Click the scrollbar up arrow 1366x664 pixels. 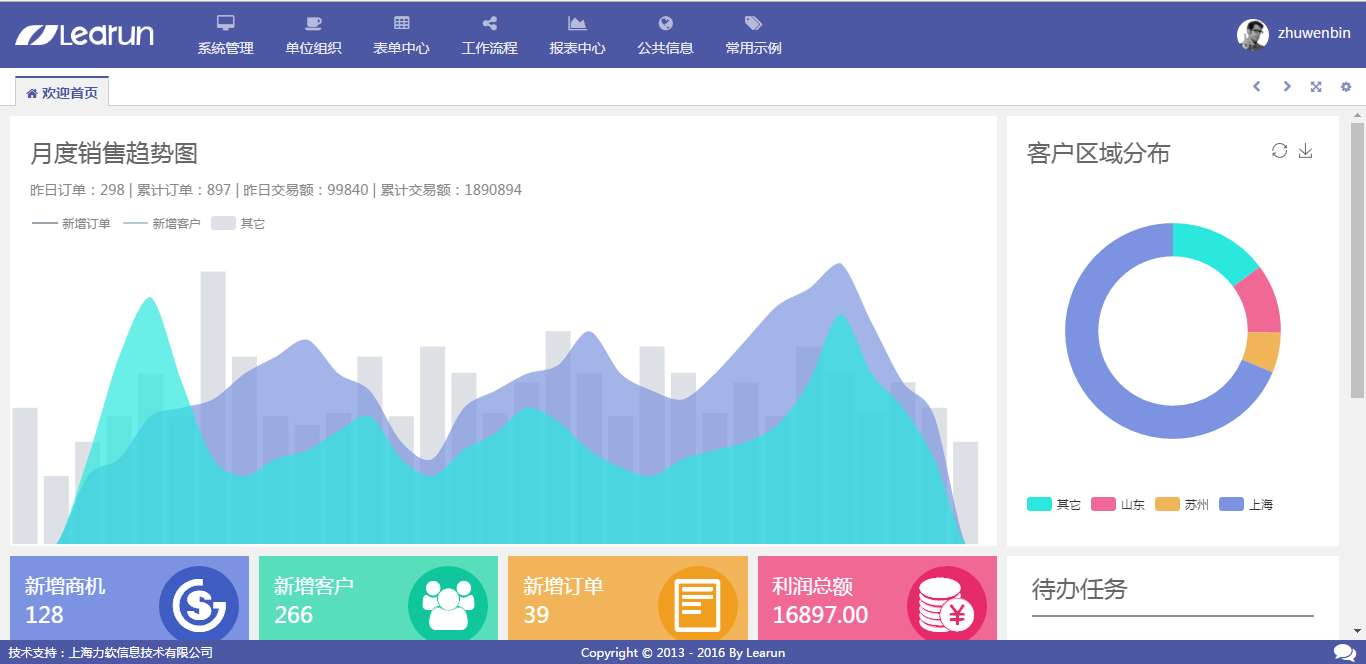point(1357,114)
